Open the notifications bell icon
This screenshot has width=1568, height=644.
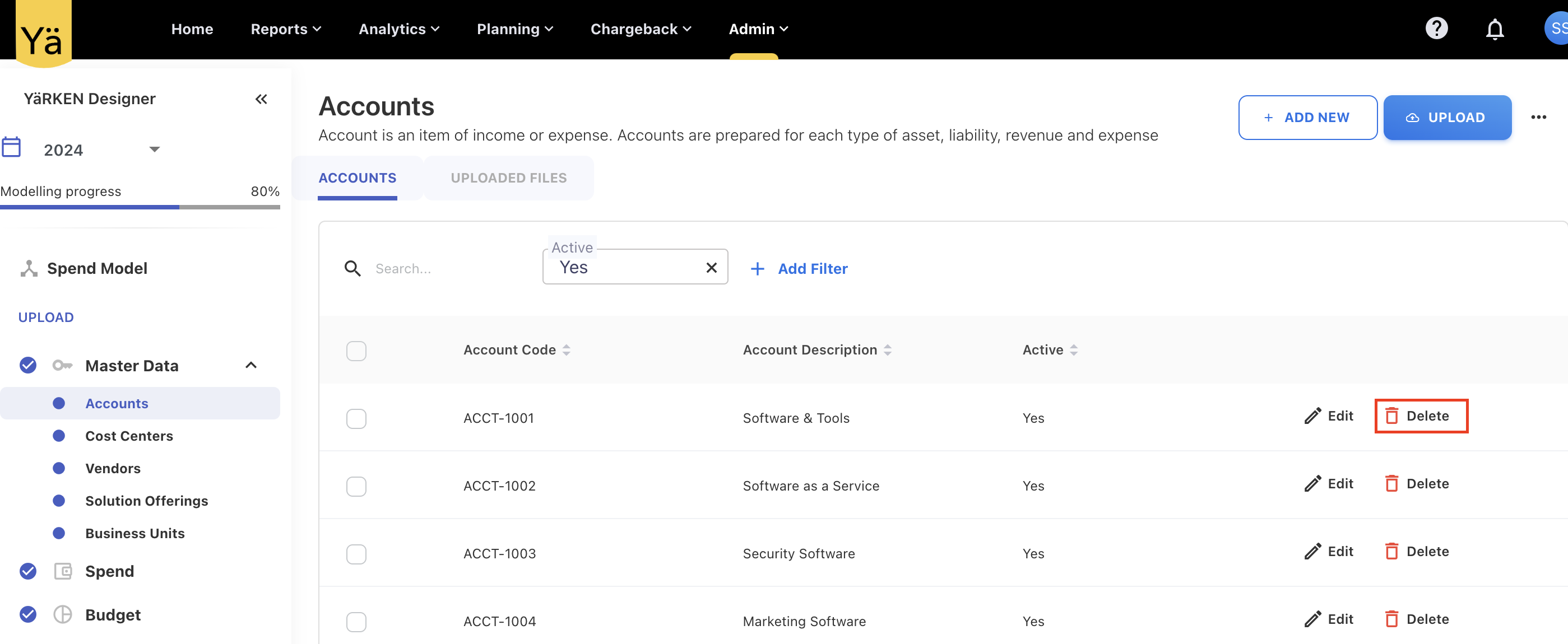pyautogui.click(x=1495, y=29)
